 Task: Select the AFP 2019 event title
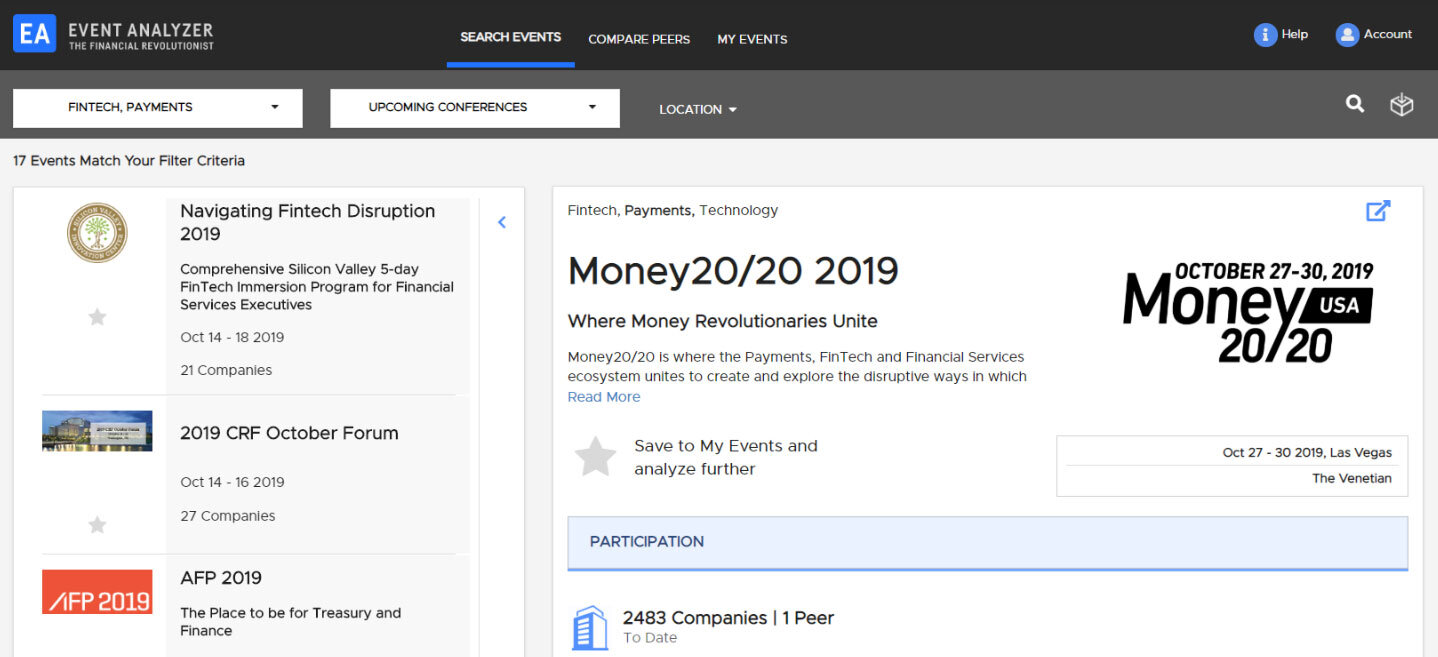coord(221,578)
